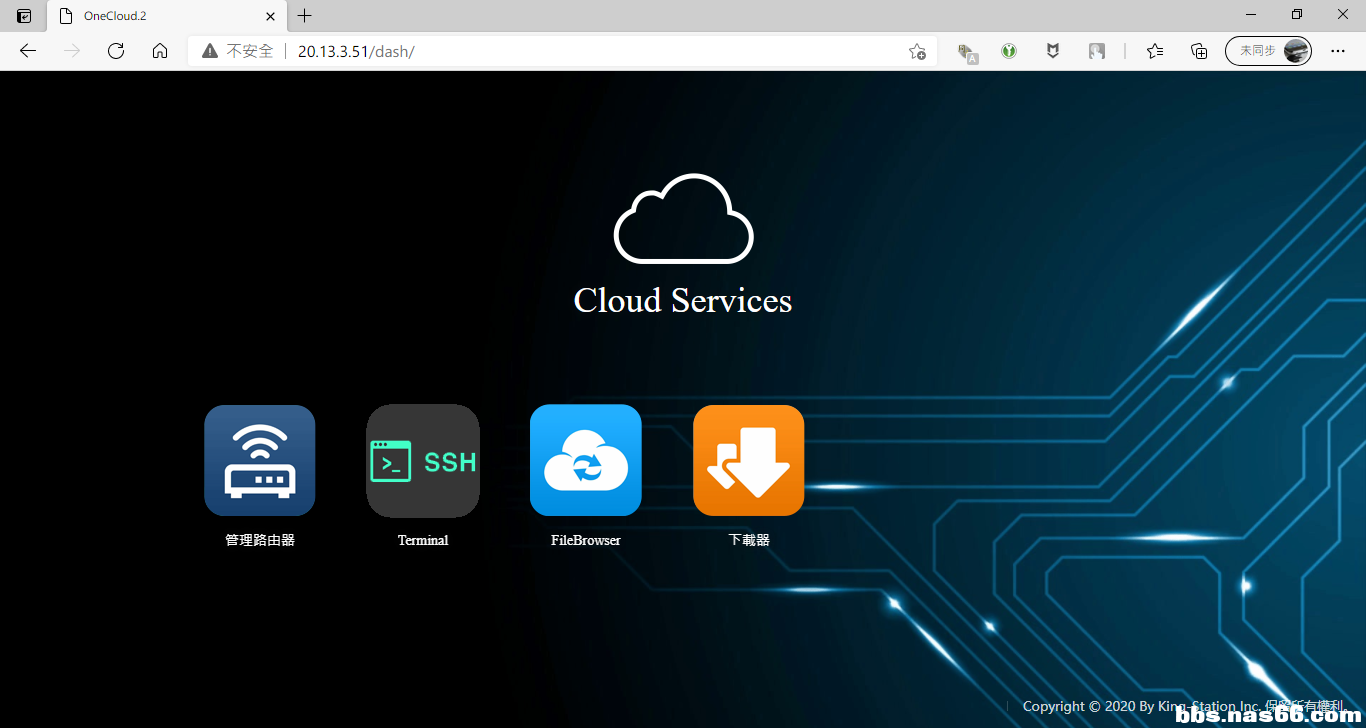Launch the SSH Terminal app icon
The width and height of the screenshot is (1366, 728).
(423, 461)
